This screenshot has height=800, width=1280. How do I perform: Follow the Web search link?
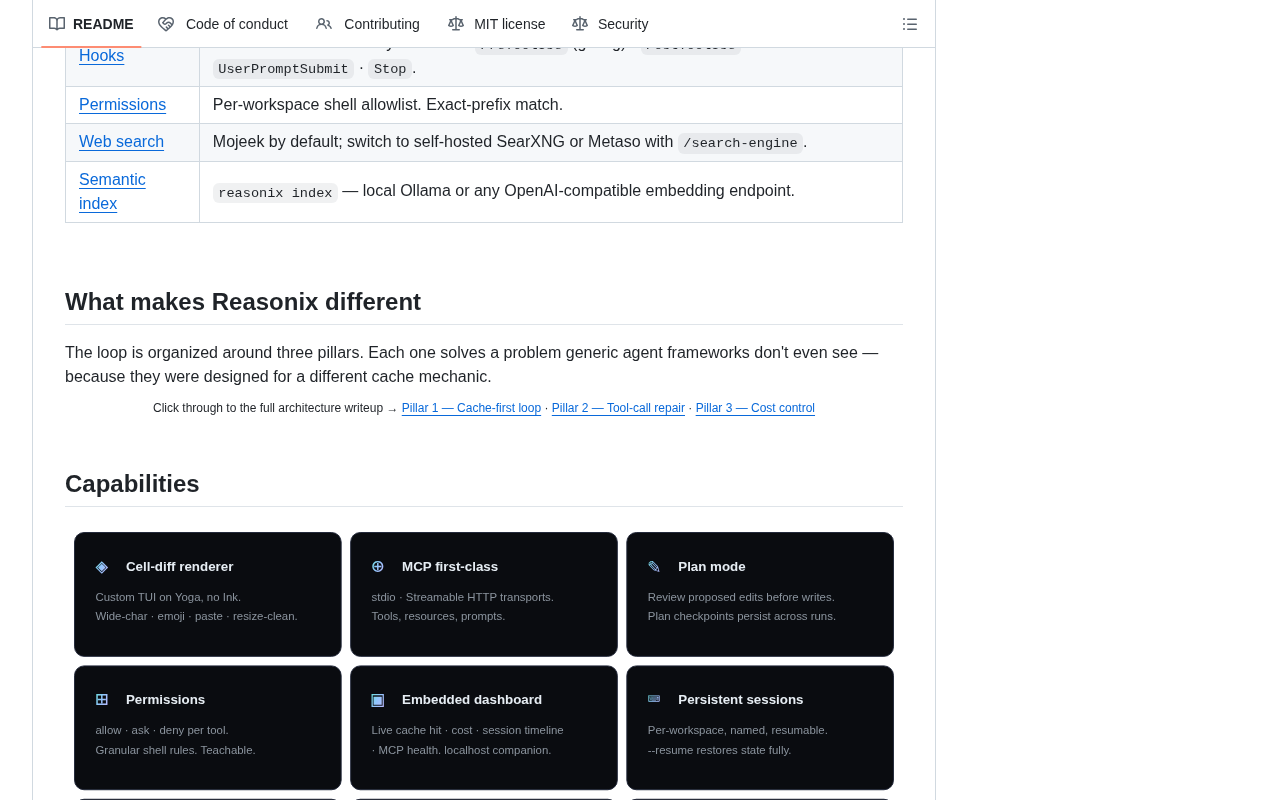(x=121, y=142)
